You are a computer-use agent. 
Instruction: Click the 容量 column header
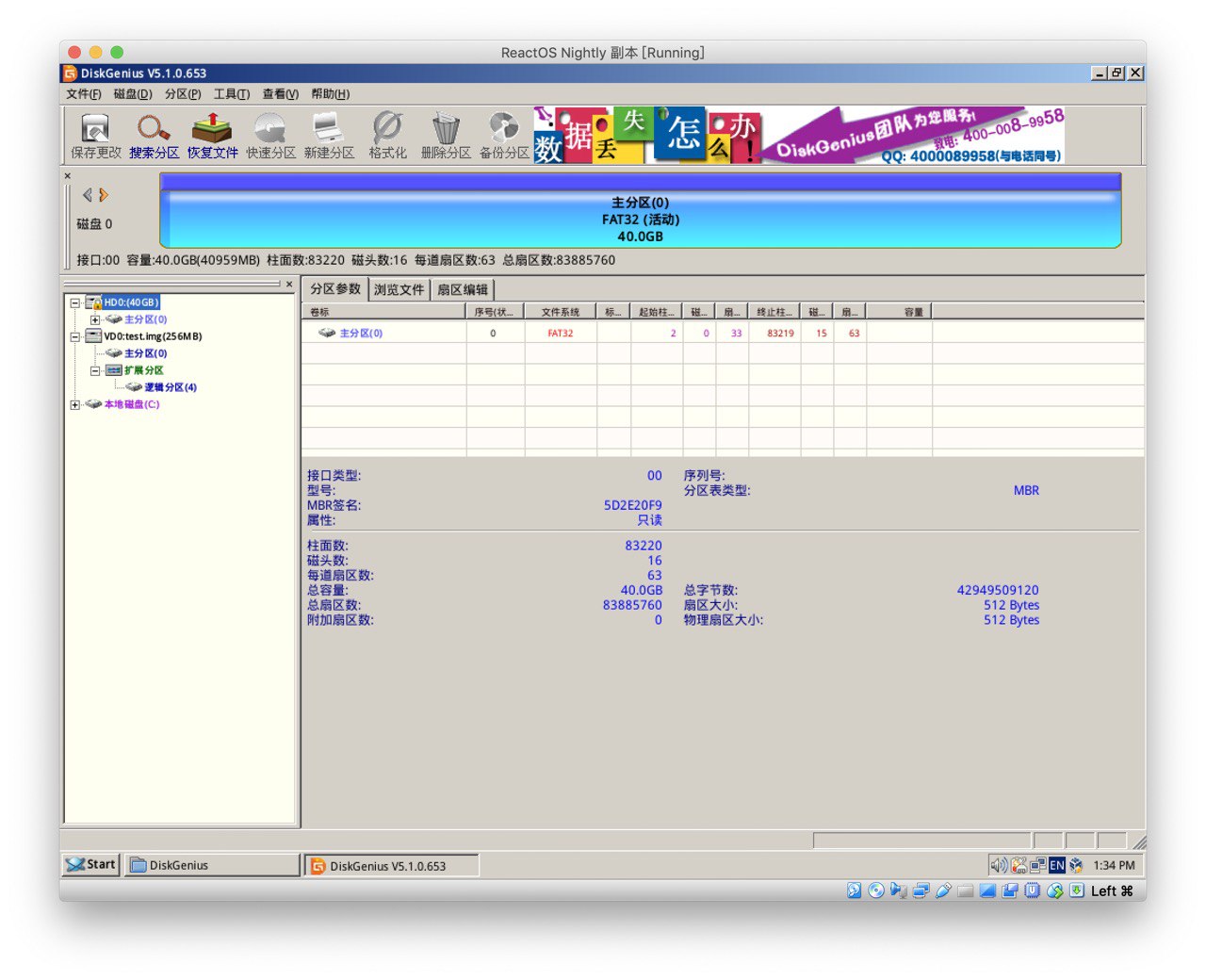click(899, 312)
